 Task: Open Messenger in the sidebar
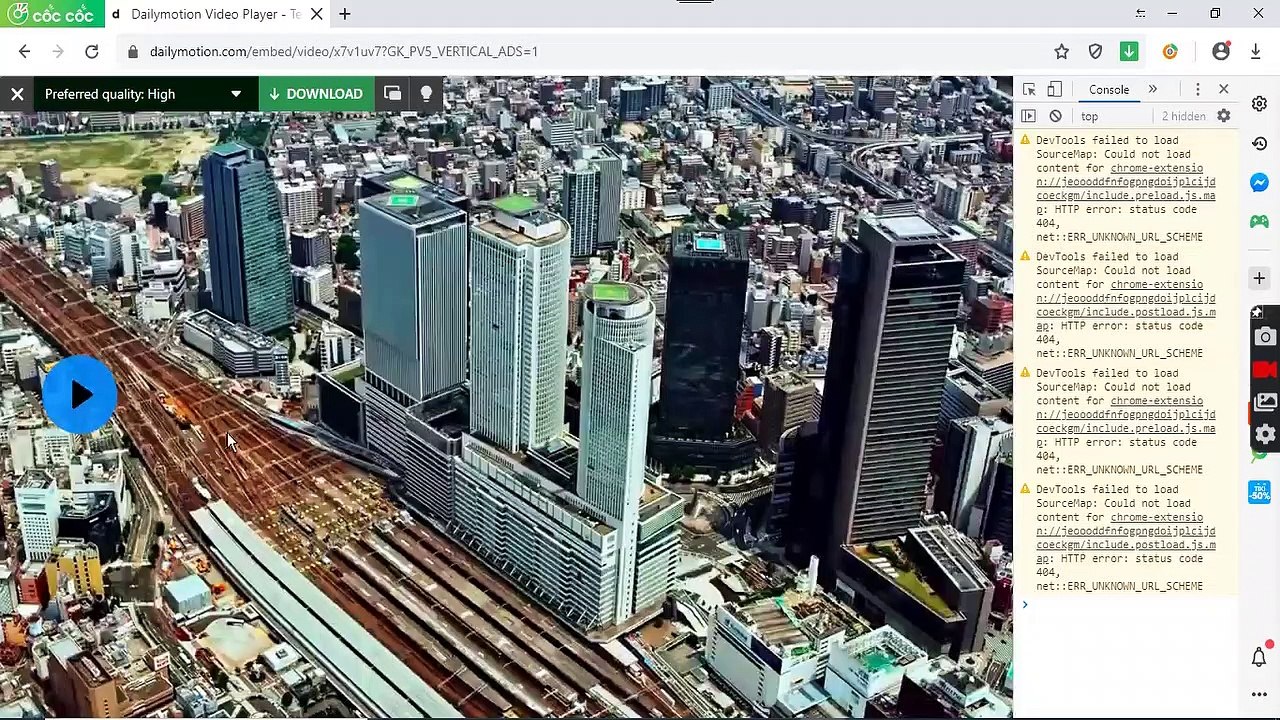pyautogui.click(x=1259, y=183)
